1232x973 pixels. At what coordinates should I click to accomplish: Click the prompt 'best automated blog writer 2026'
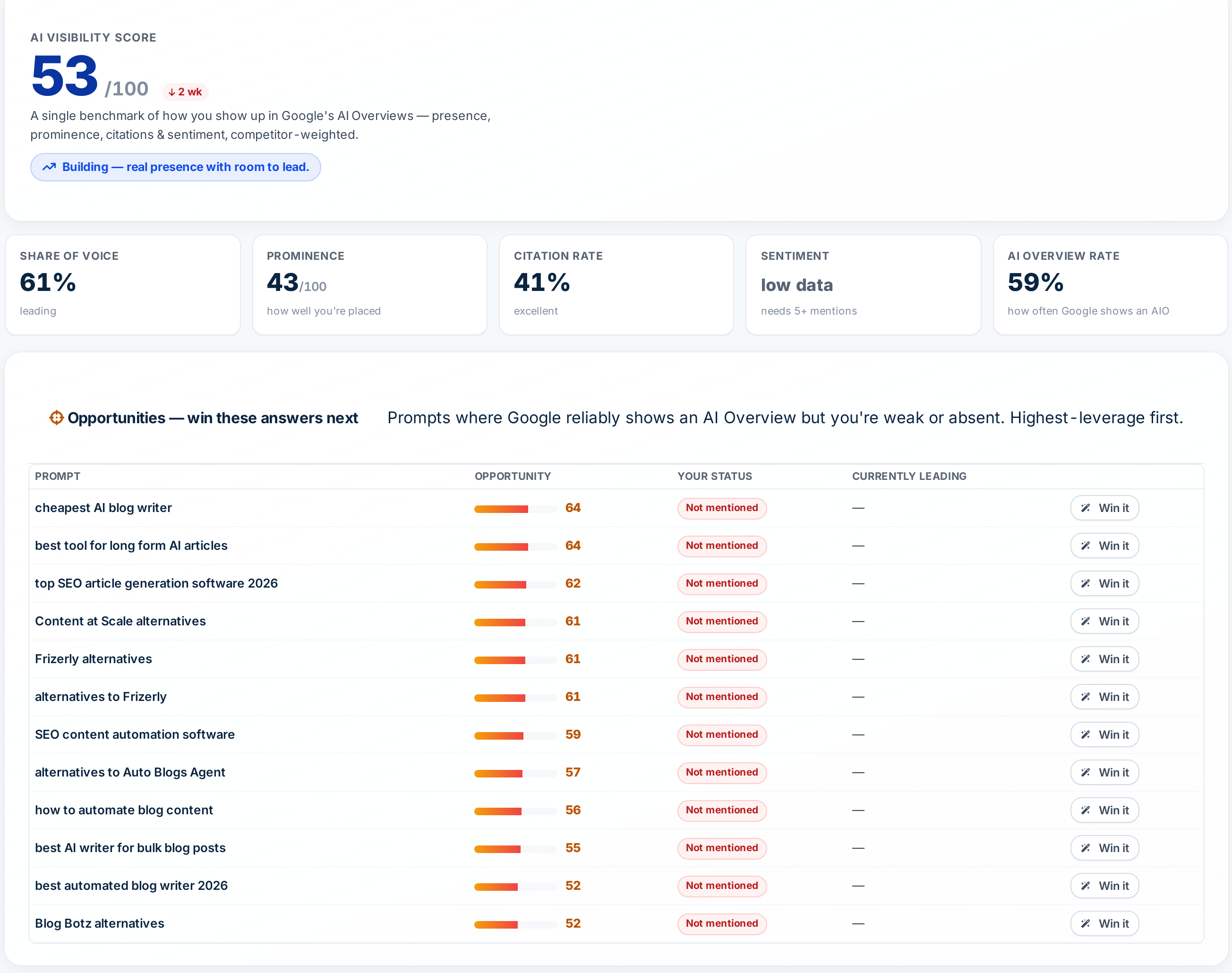click(x=131, y=885)
